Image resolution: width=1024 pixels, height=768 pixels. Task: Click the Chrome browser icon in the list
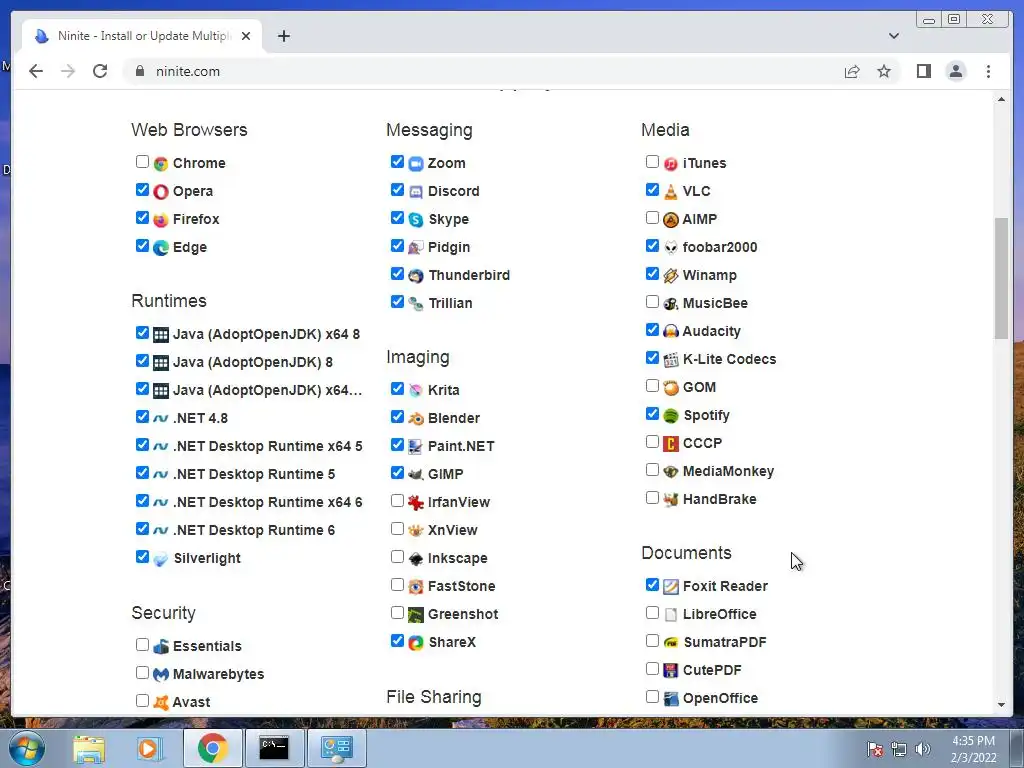[x=161, y=164]
